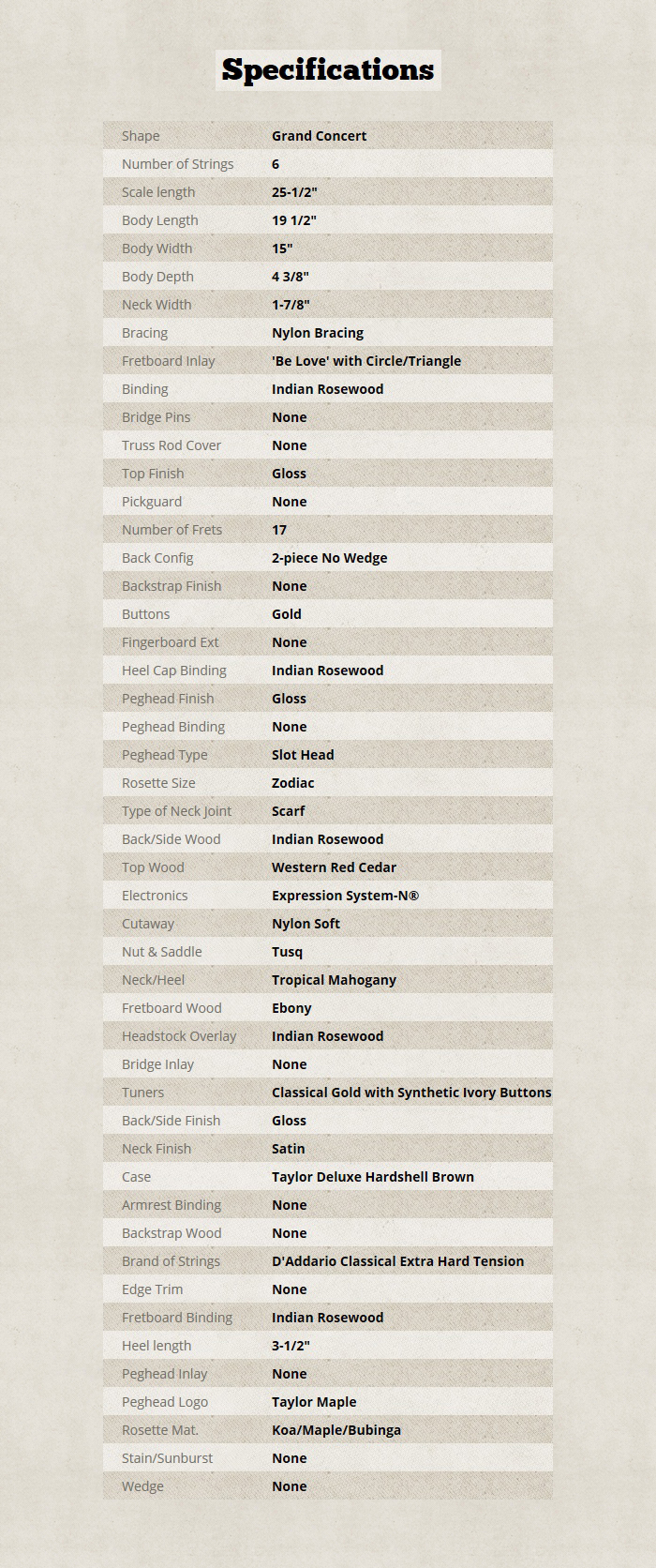Select the 'Be Love' fretboard inlay text
The image size is (656, 1568).
pos(365,361)
